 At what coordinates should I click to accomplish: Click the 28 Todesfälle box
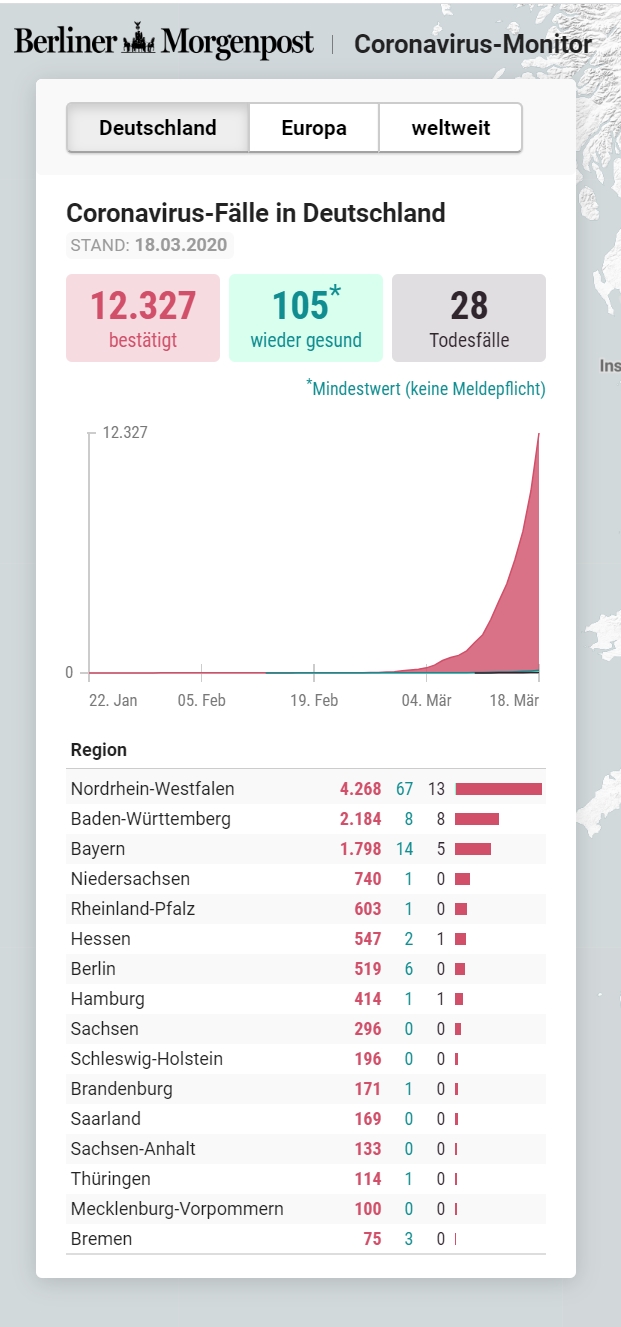[469, 317]
